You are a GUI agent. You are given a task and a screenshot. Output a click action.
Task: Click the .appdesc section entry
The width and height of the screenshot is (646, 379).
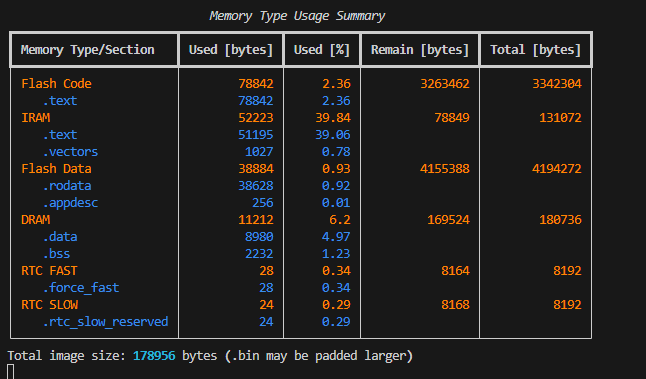tap(70, 203)
